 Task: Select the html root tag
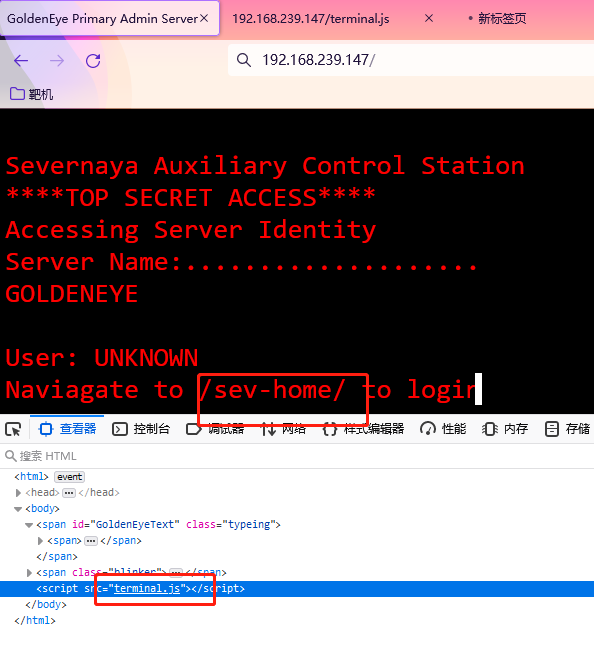[x=31, y=476]
